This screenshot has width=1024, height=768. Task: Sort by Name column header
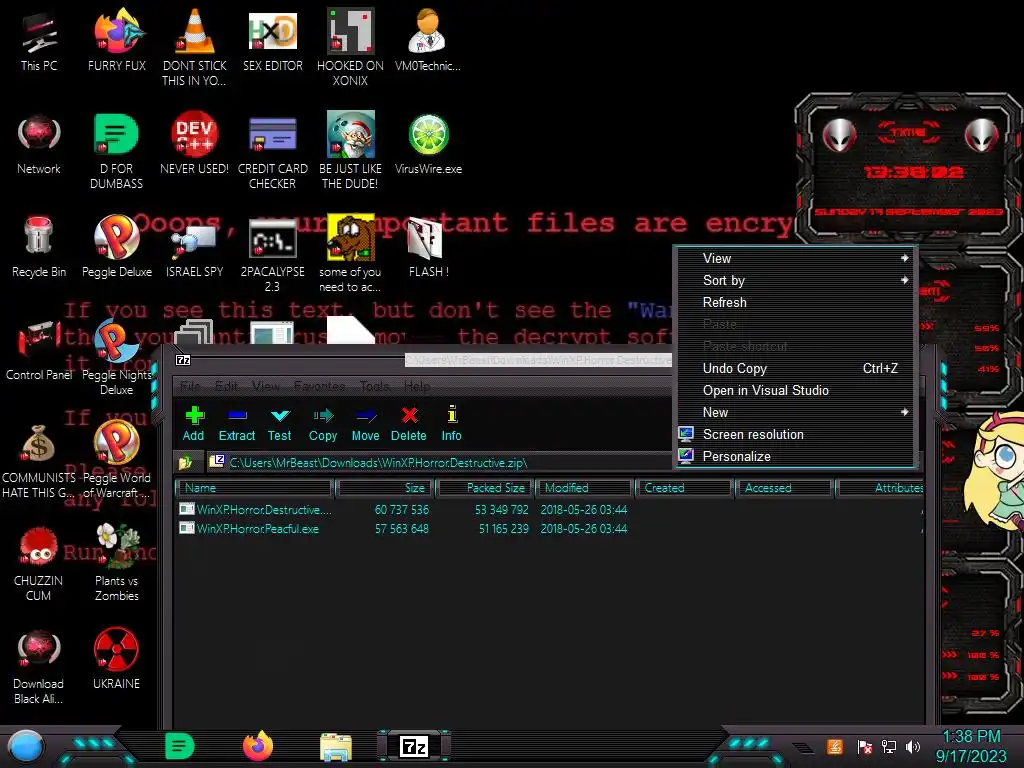click(x=255, y=488)
